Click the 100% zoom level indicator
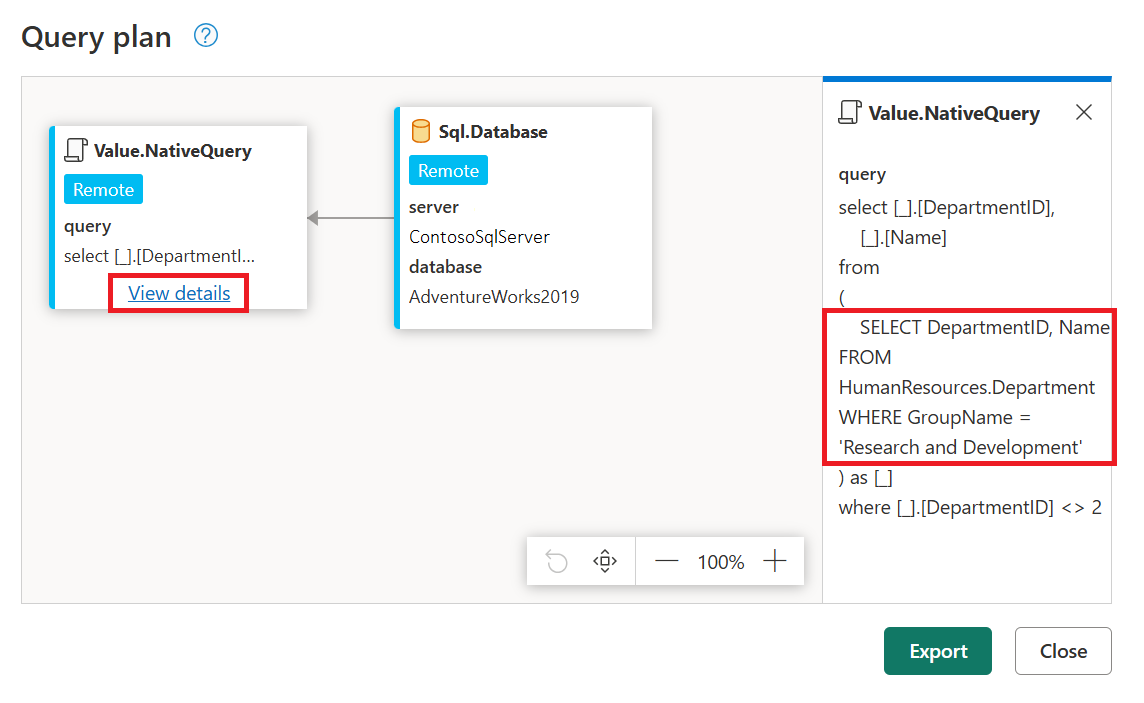Viewport: 1144px width, 703px height. 720,561
